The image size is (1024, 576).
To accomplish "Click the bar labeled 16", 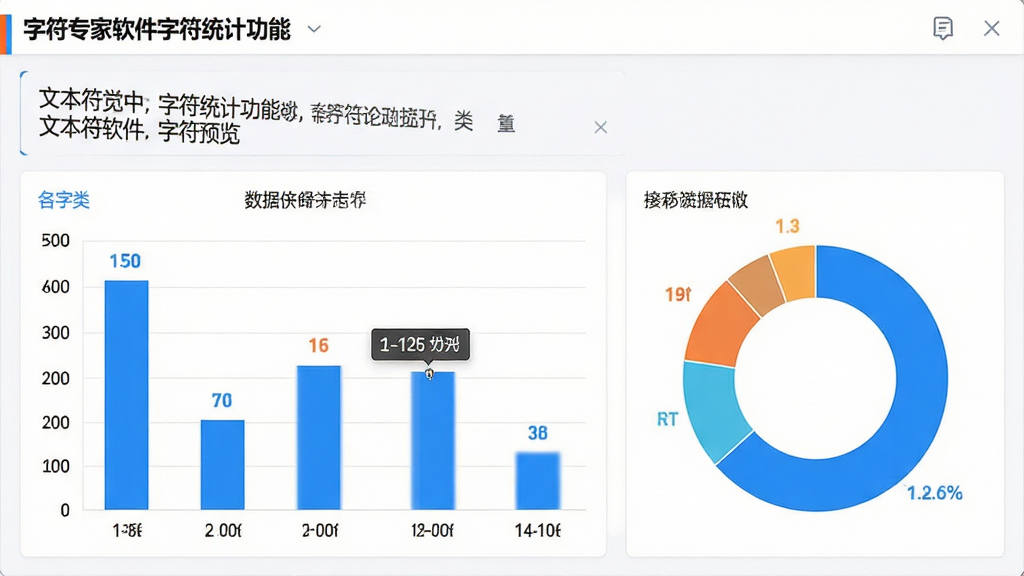I will click(319, 438).
